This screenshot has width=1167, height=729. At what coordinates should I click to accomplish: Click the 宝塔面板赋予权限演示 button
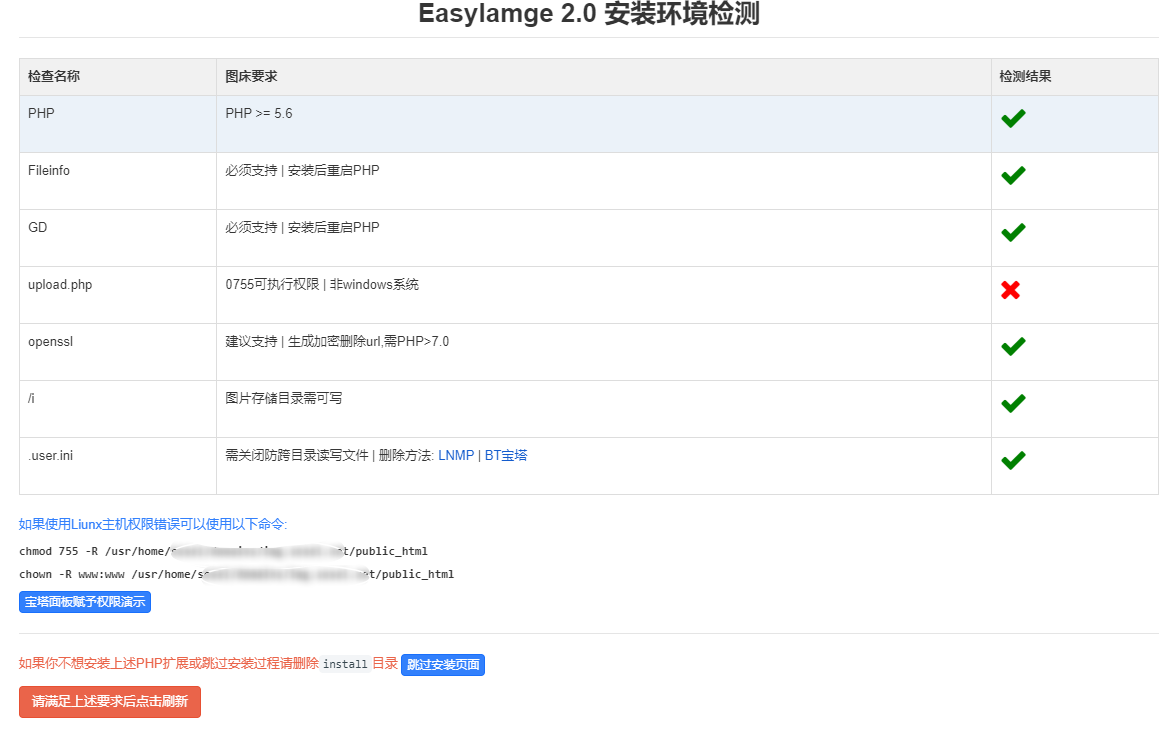pos(85,602)
